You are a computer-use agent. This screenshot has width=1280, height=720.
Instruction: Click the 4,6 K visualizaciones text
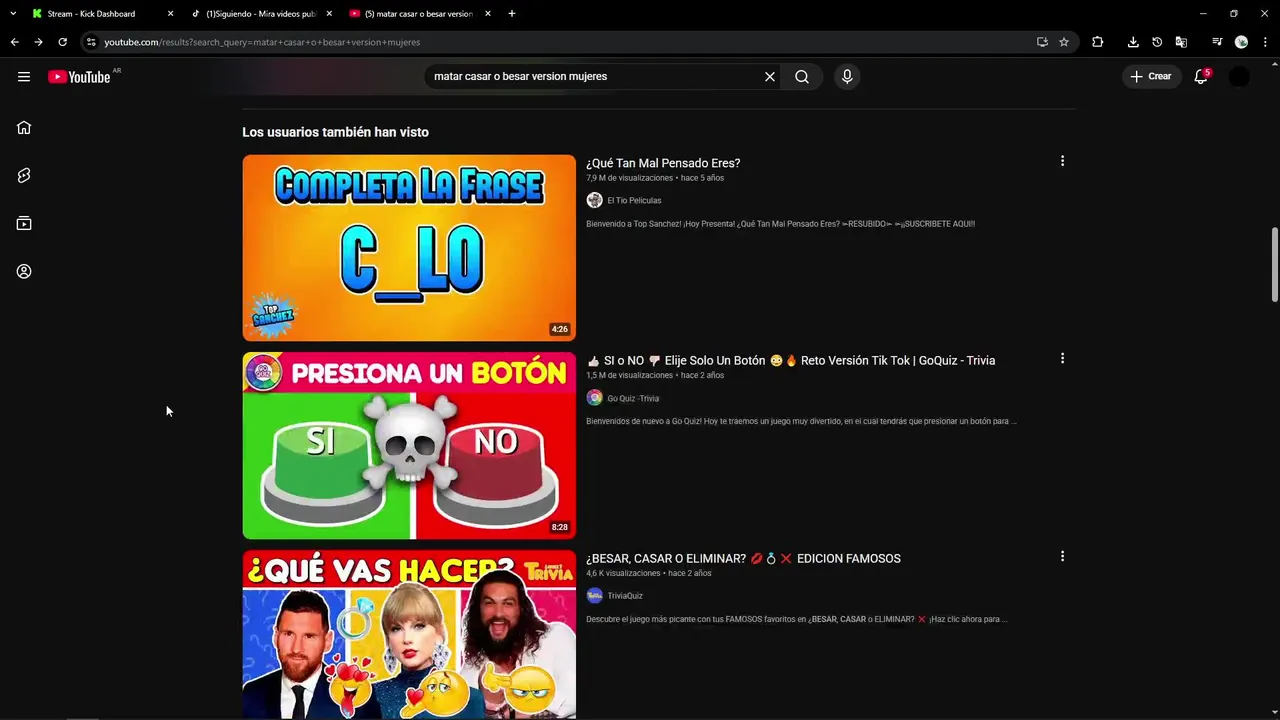click(x=623, y=574)
